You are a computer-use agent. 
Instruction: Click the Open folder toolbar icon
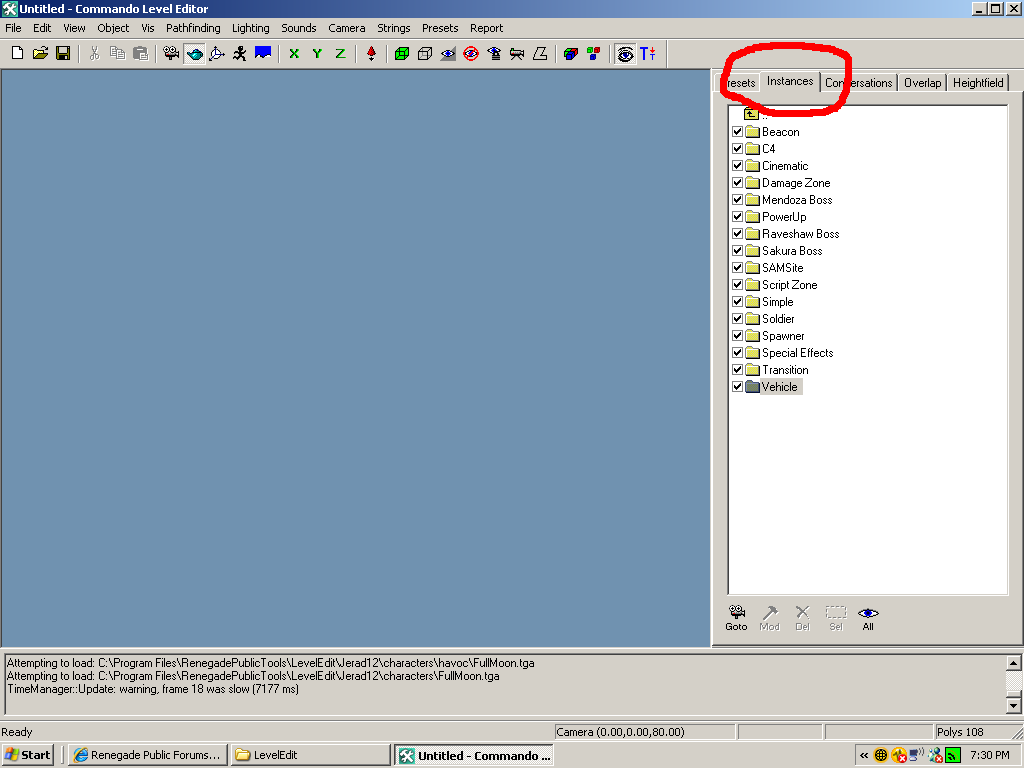pyautogui.click(x=40, y=53)
